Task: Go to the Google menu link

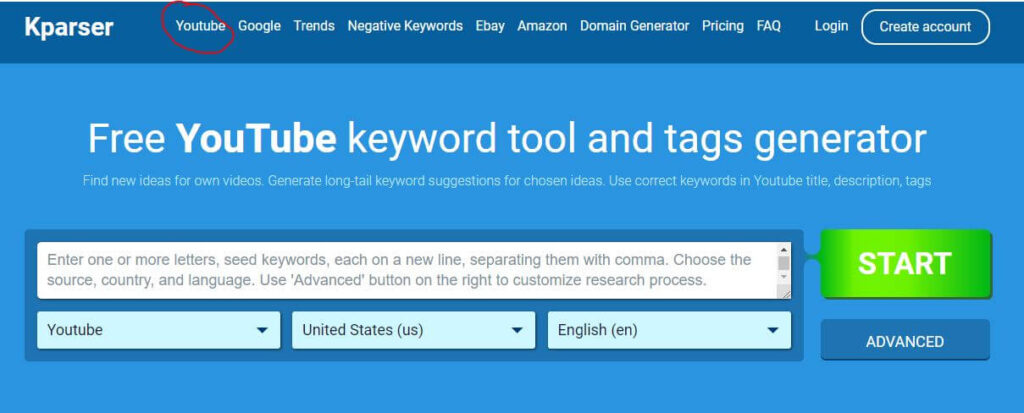Action: coord(259,26)
